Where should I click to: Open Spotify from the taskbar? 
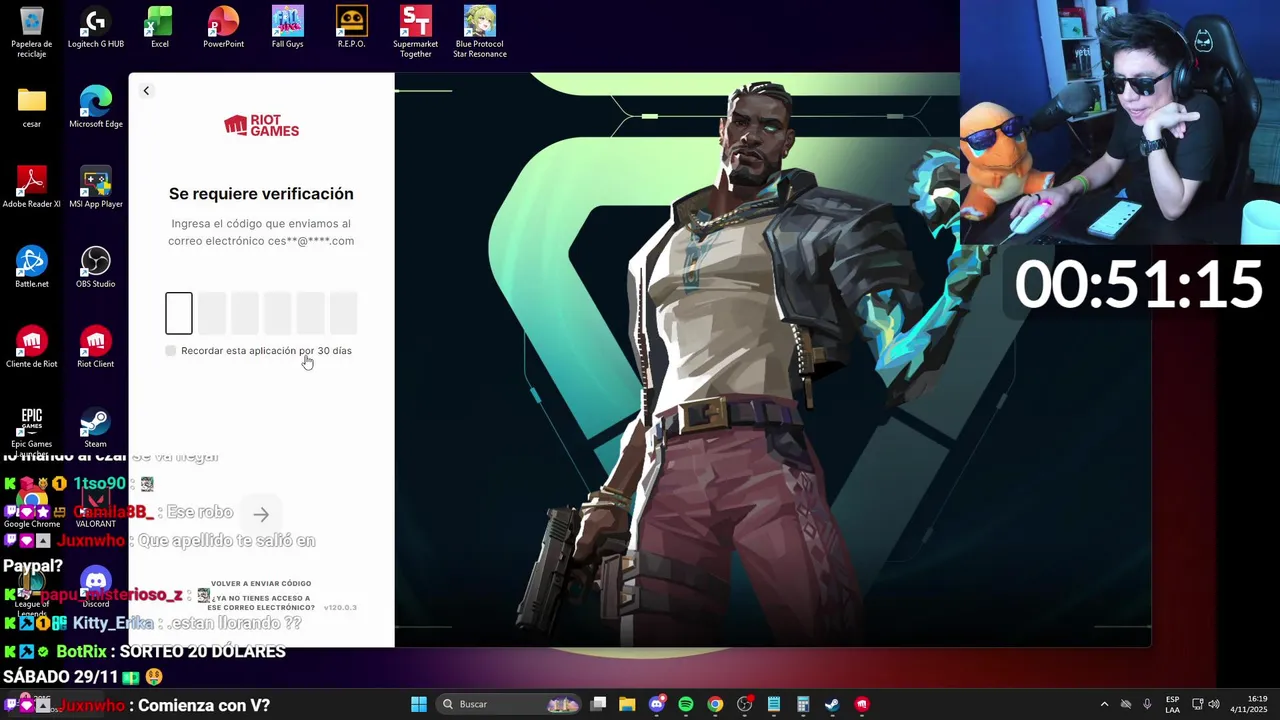[x=686, y=704]
